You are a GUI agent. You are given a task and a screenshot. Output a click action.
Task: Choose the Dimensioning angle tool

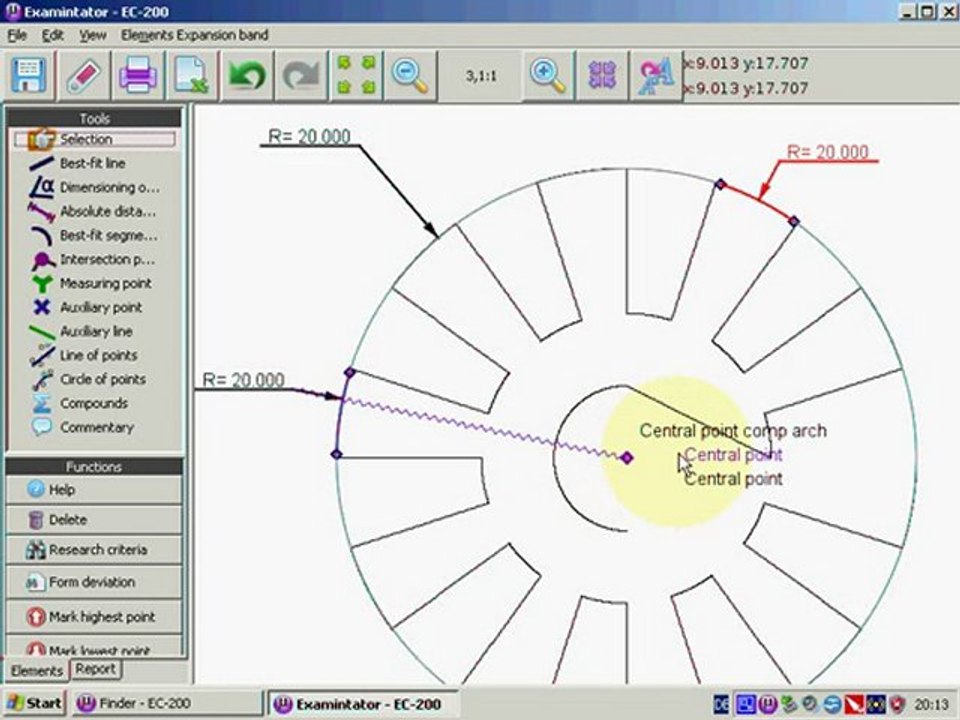(x=95, y=187)
